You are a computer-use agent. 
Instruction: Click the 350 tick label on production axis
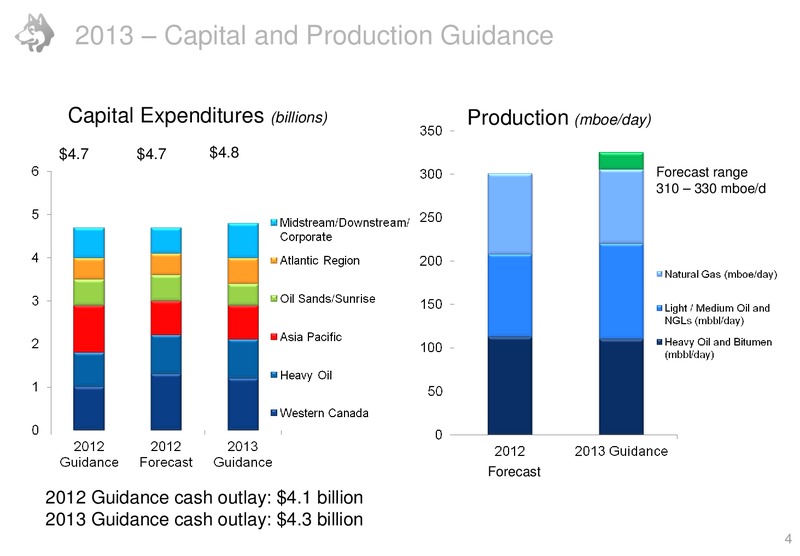431,131
